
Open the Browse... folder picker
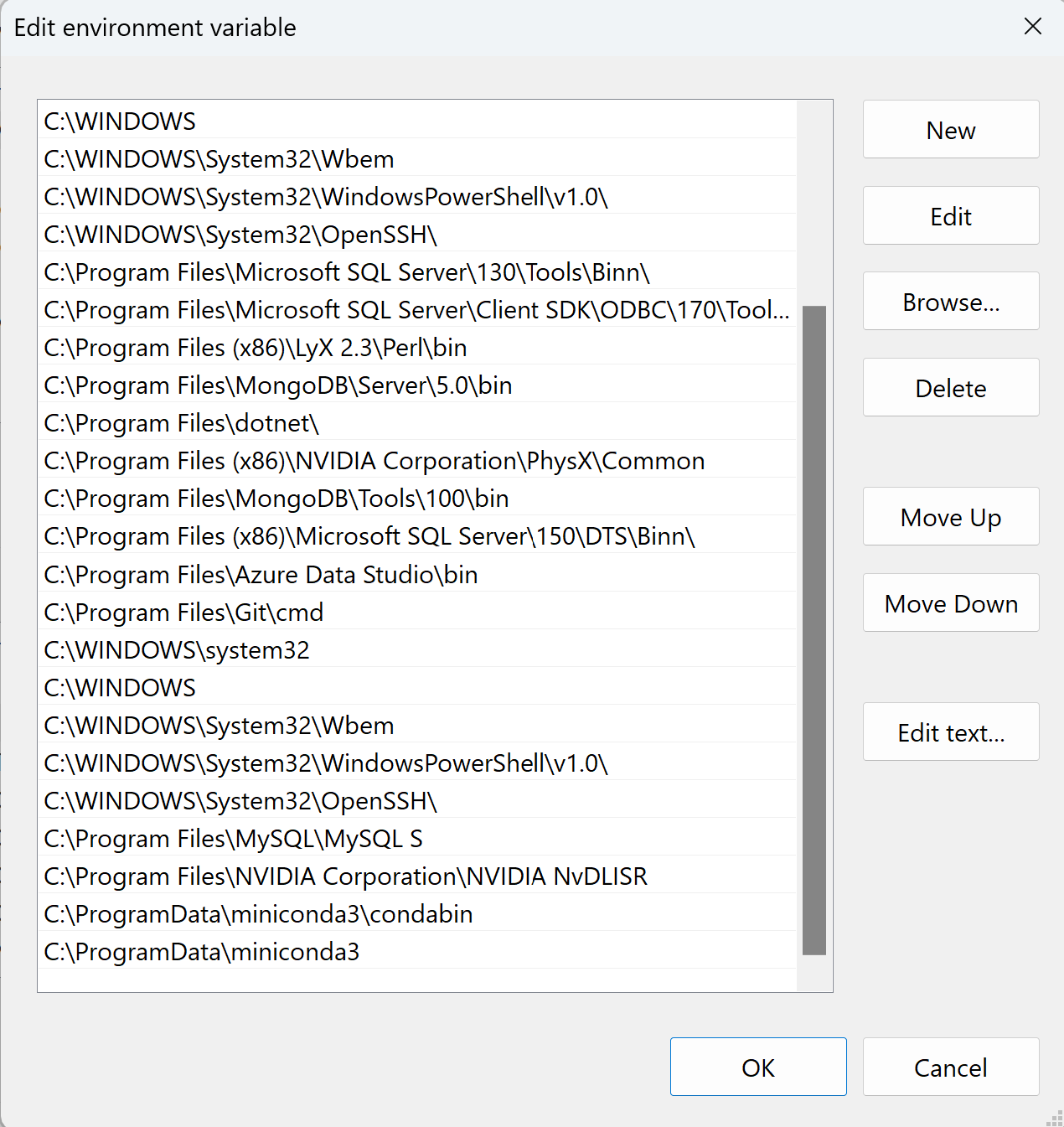(x=950, y=302)
